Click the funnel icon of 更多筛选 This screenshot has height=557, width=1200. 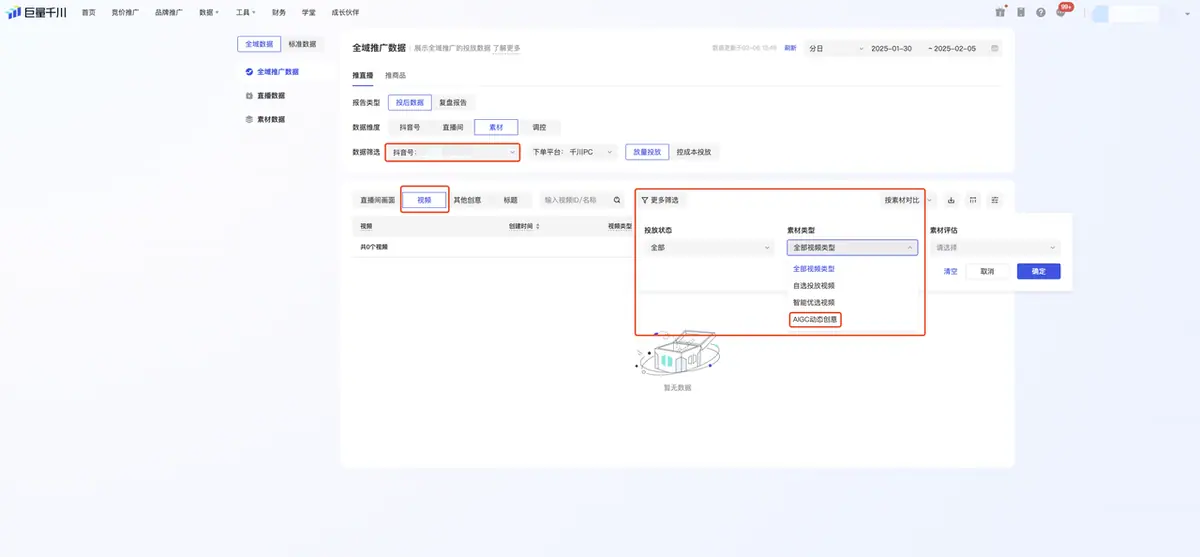pyautogui.click(x=645, y=200)
